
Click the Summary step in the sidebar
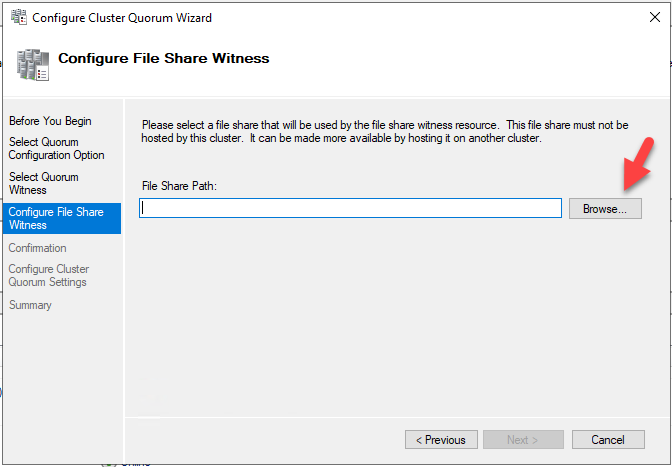(x=30, y=305)
